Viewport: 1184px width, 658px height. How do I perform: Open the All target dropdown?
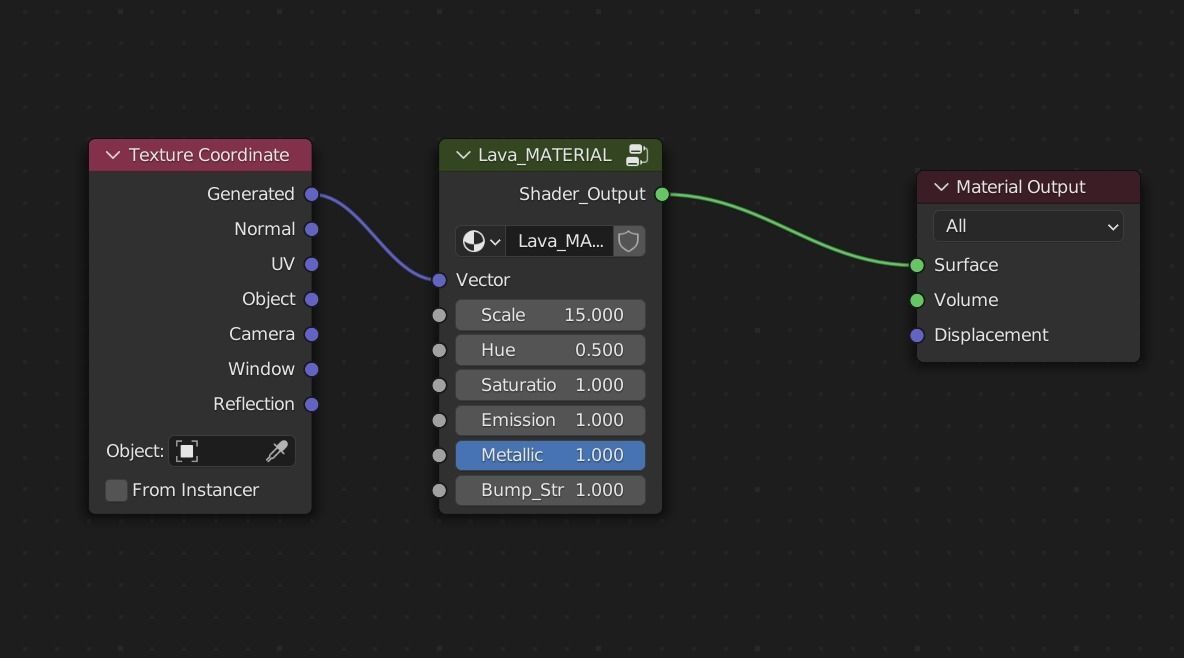click(x=1028, y=226)
